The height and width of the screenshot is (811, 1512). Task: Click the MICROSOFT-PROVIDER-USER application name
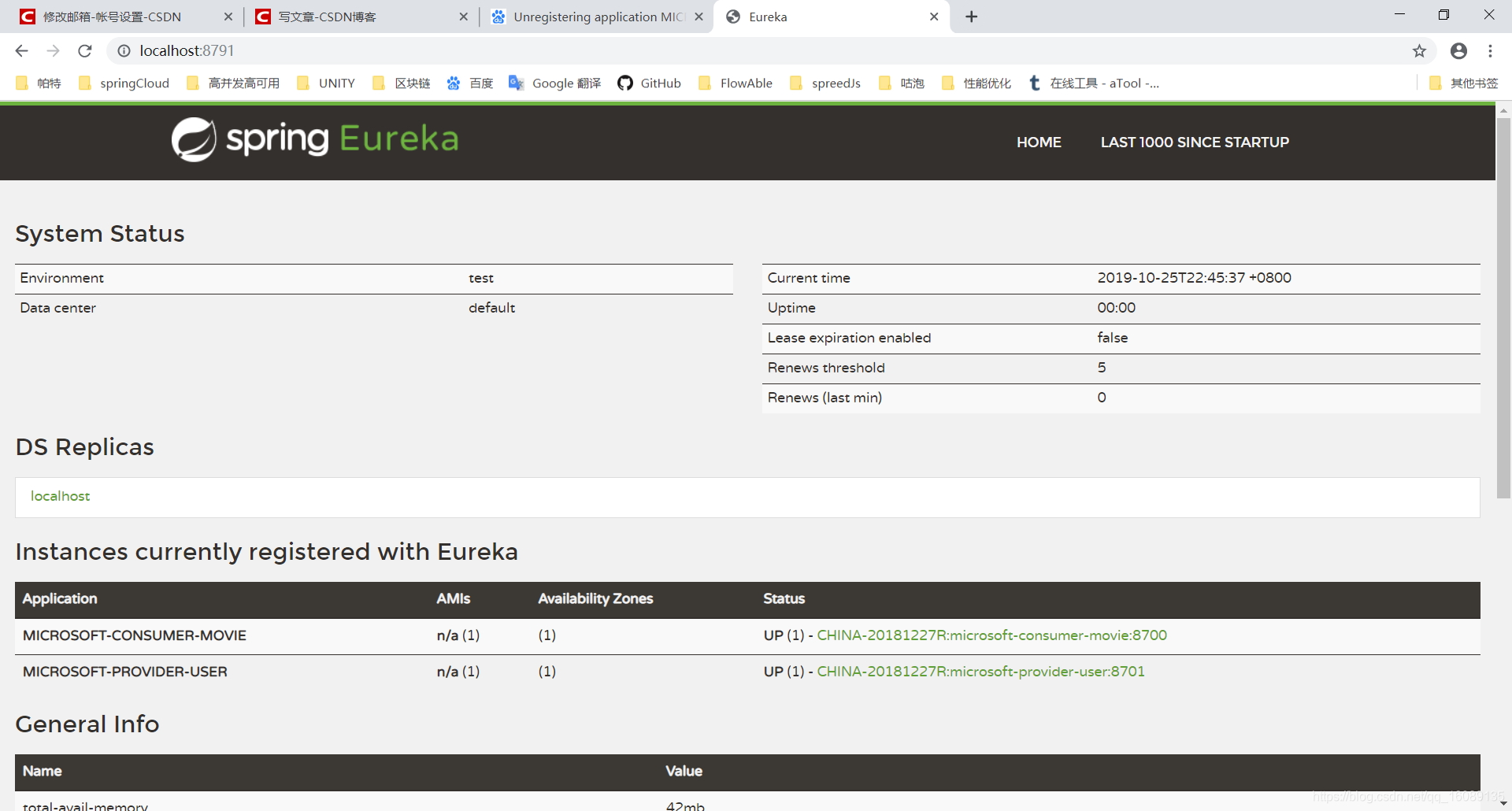coord(125,672)
